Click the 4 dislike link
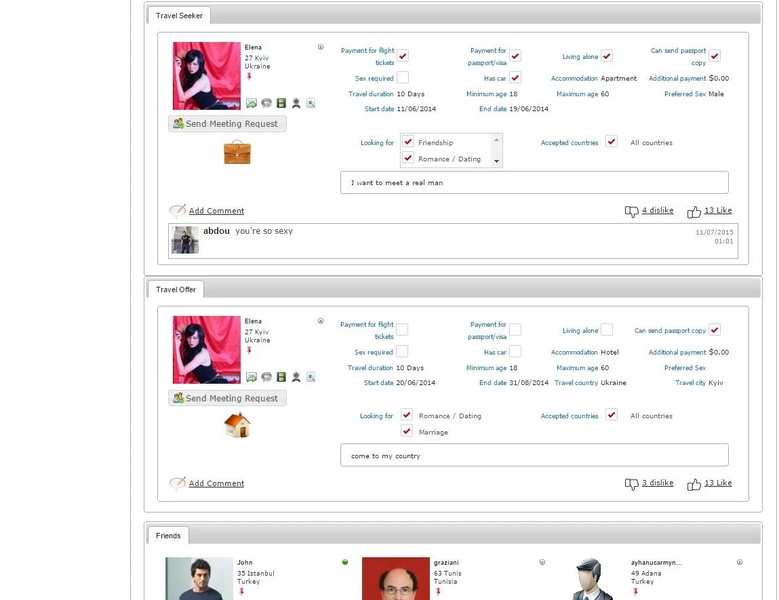This screenshot has height=600, width=779. click(x=657, y=210)
